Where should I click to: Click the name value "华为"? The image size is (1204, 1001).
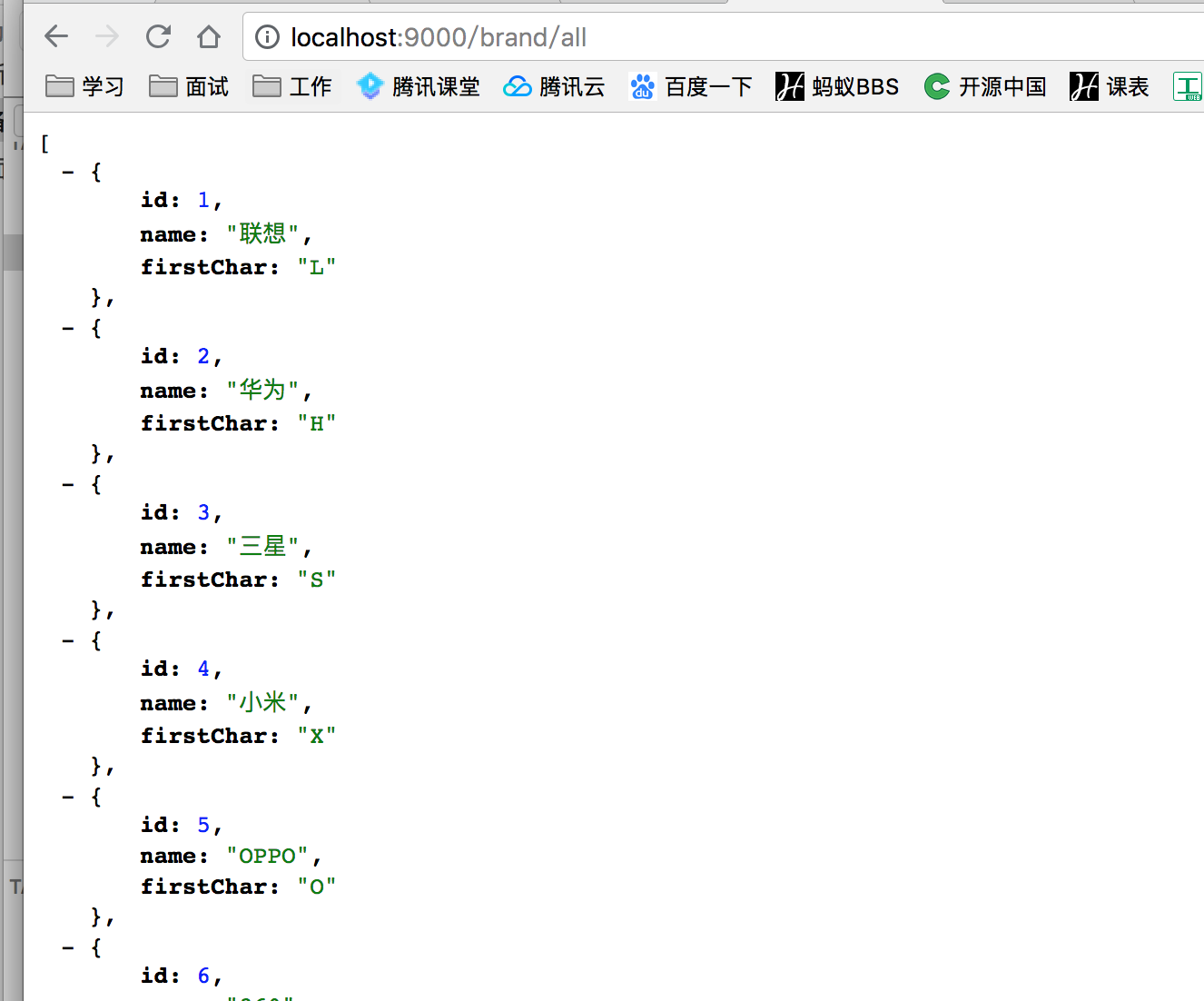click(263, 391)
